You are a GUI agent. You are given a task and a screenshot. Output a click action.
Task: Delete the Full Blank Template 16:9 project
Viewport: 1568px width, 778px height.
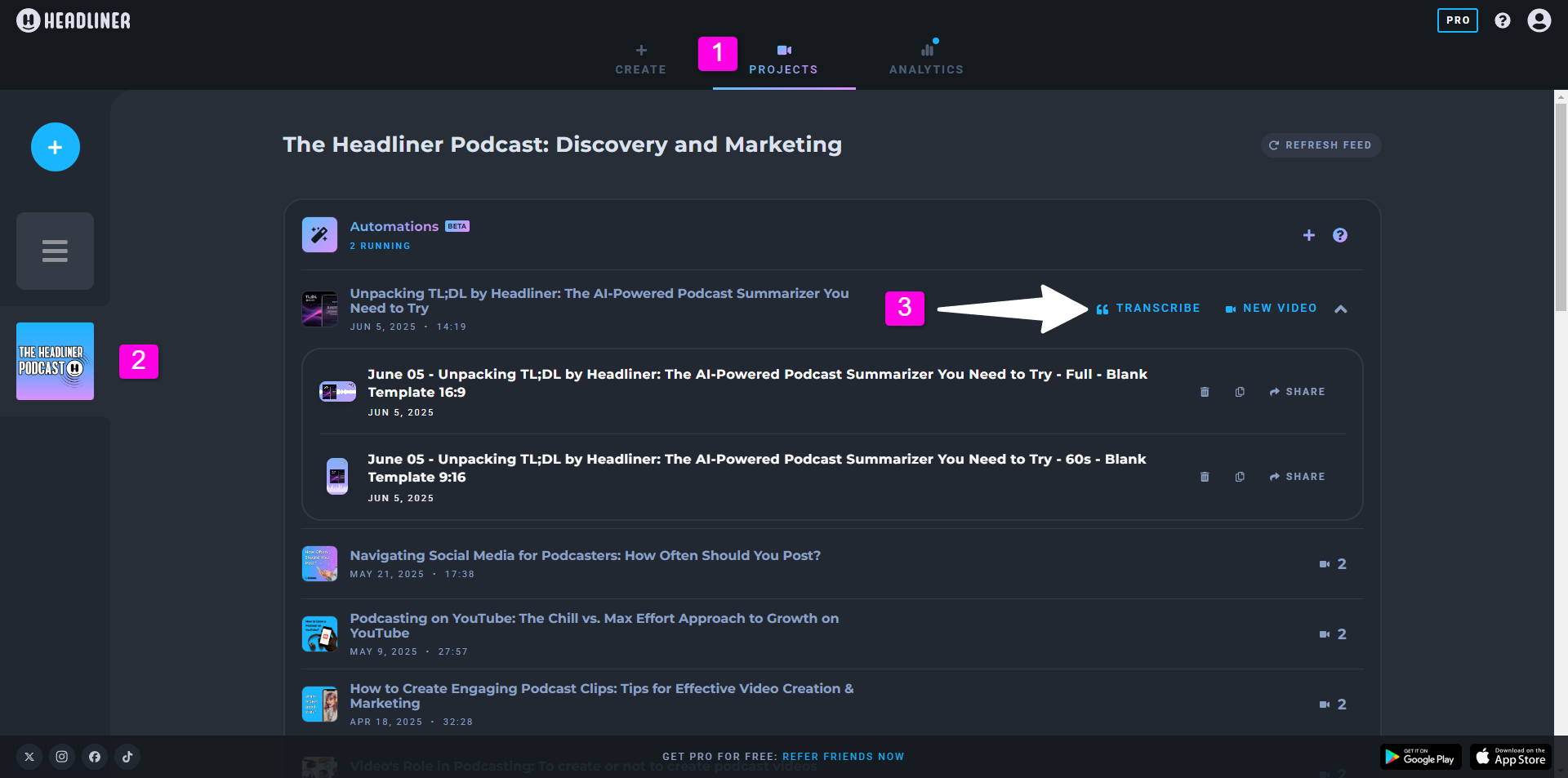point(1204,392)
